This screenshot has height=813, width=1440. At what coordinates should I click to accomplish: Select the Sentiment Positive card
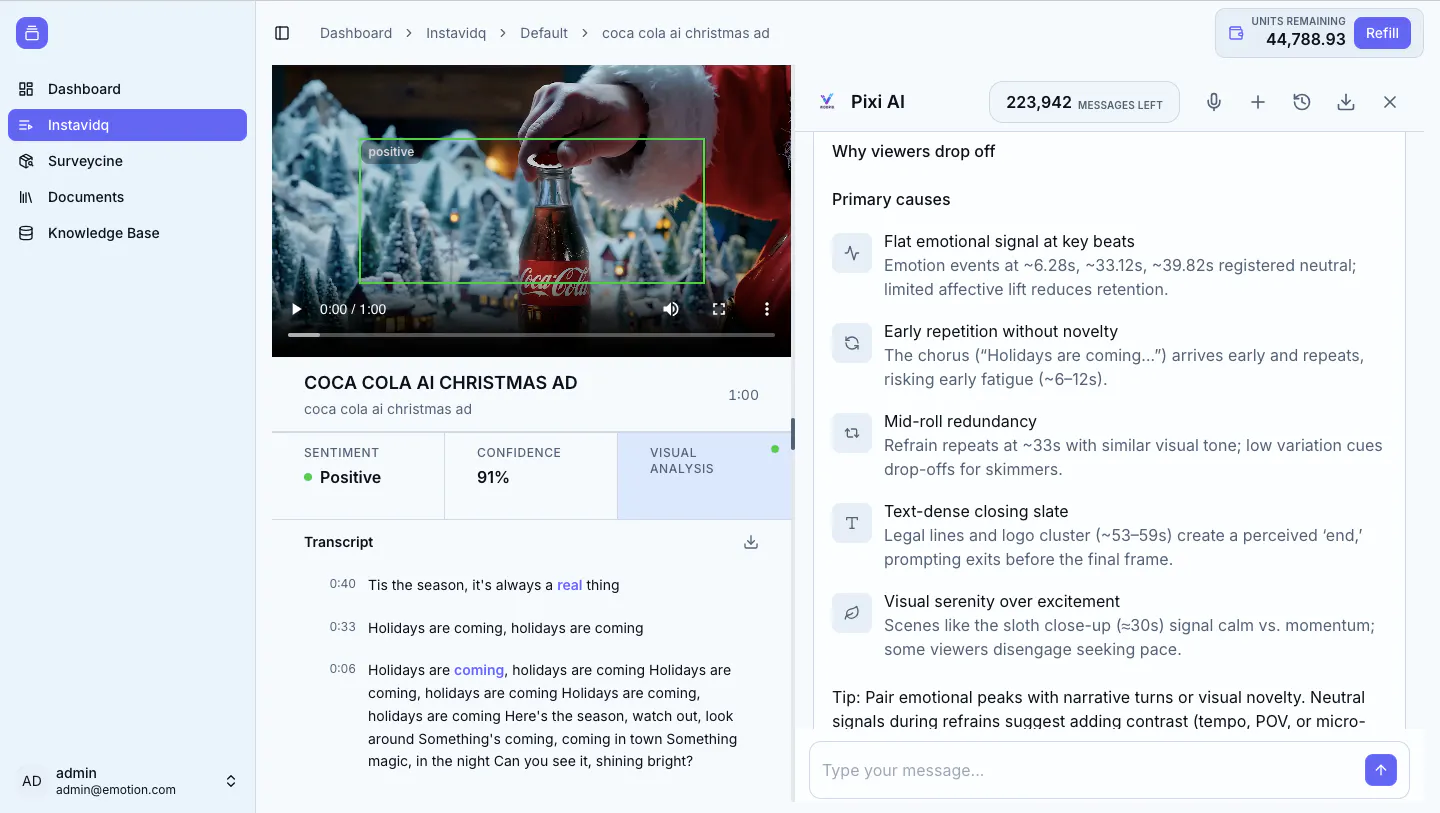358,475
